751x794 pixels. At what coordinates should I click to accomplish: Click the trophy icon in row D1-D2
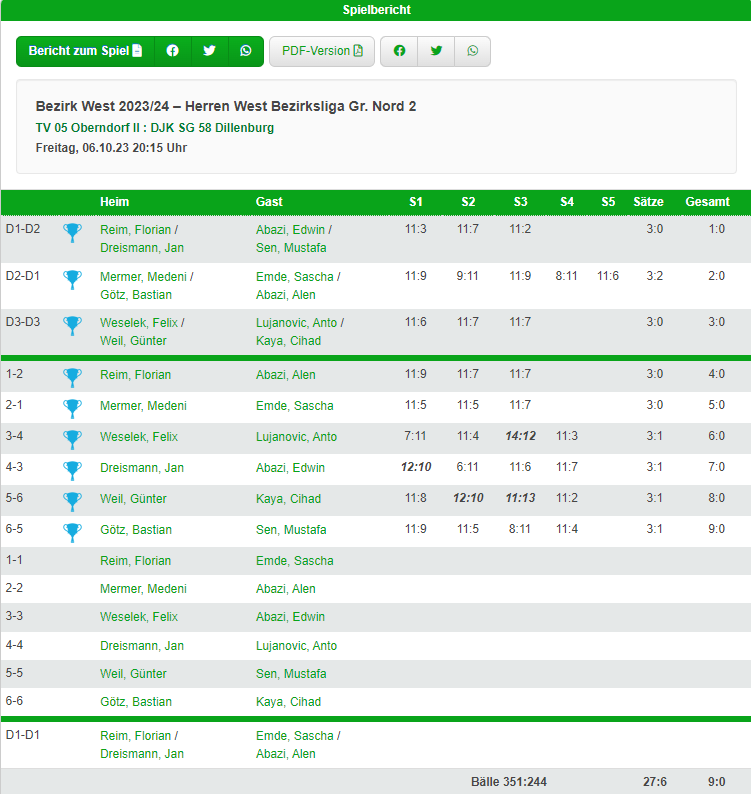tap(72, 233)
